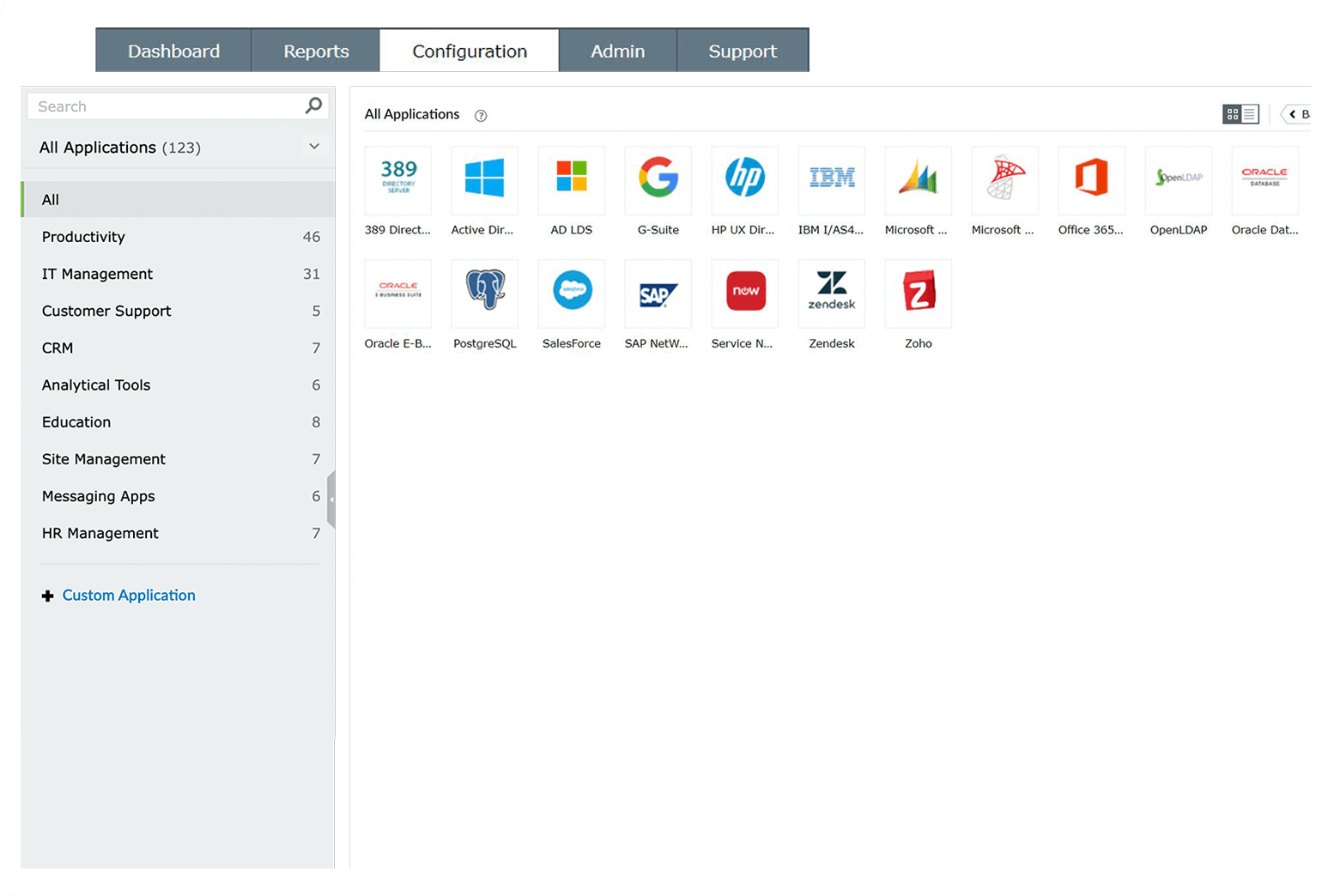The height and width of the screenshot is (896, 1334).
Task: Select the All category in sidebar
Action: [x=179, y=199]
